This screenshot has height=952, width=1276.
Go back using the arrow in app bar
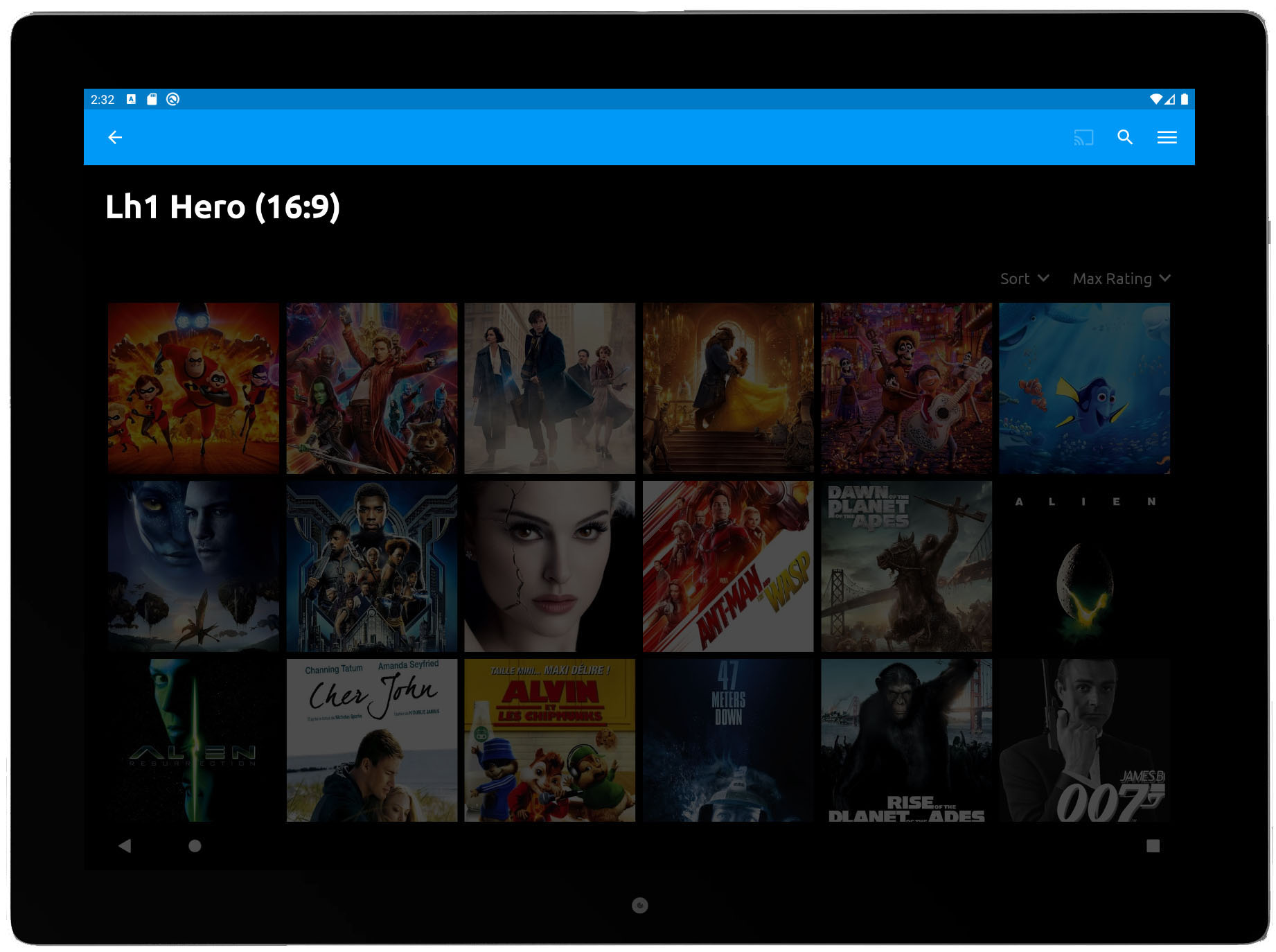tap(115, 137)
